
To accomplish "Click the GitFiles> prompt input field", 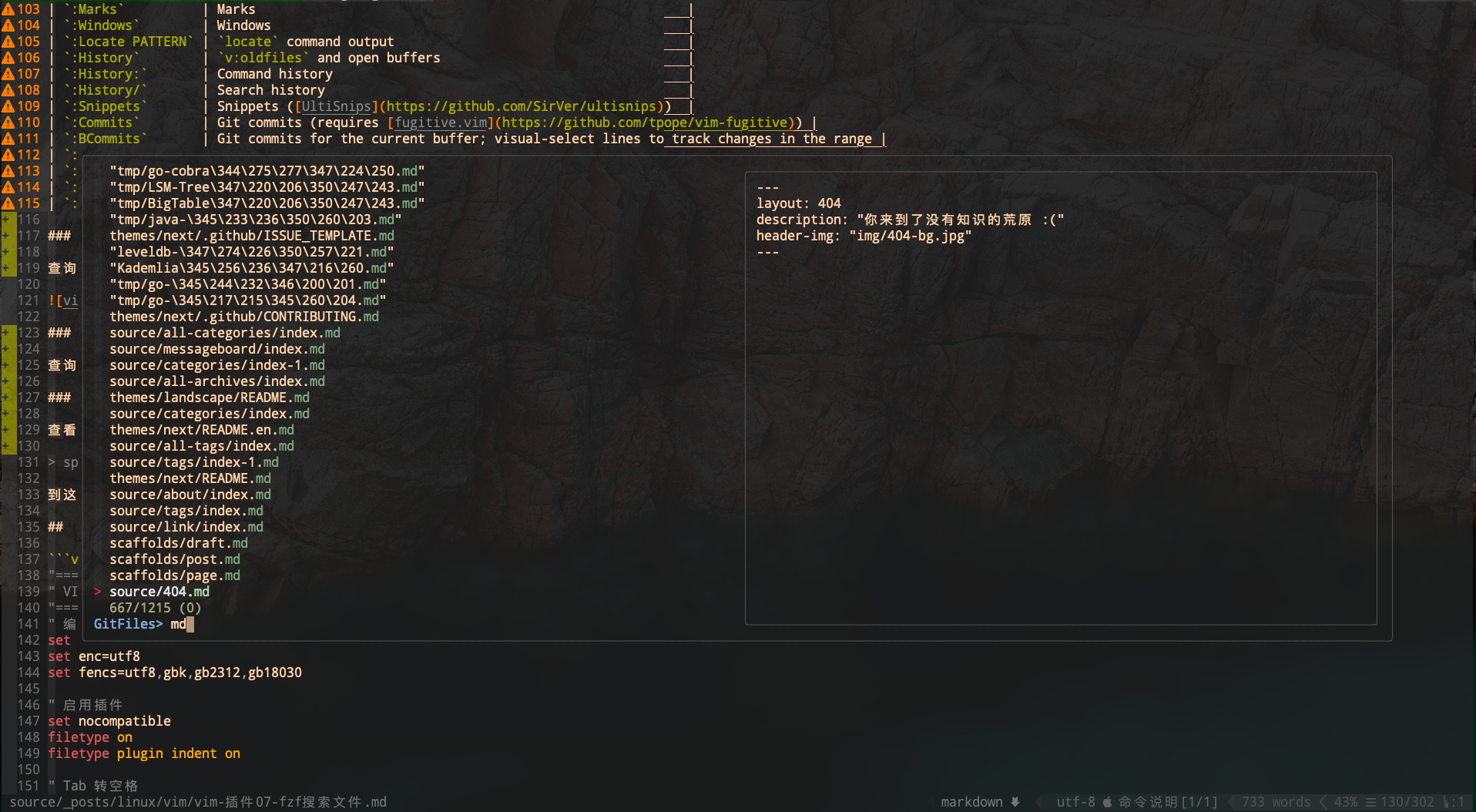I will (x=144, y=624).
